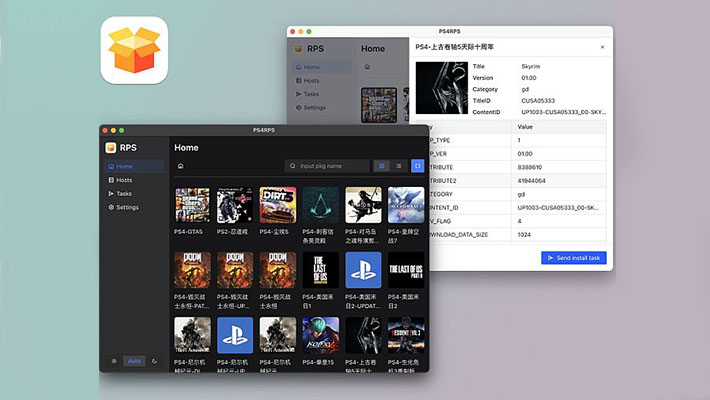The height and width of the screenshot is (400, 710).
Task: Click the RPS box logo in the rear window
Action: (x=298, y=48)
